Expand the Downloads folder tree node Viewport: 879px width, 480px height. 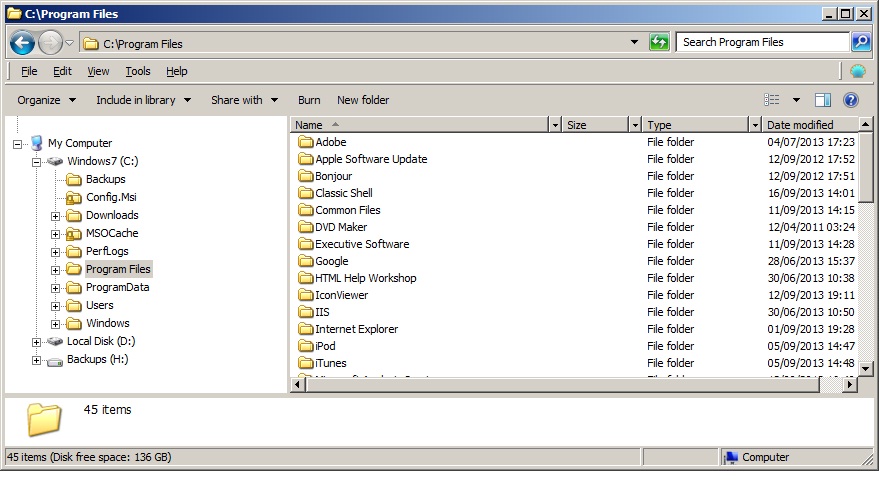pyautogui.click(x=56, y=215)
